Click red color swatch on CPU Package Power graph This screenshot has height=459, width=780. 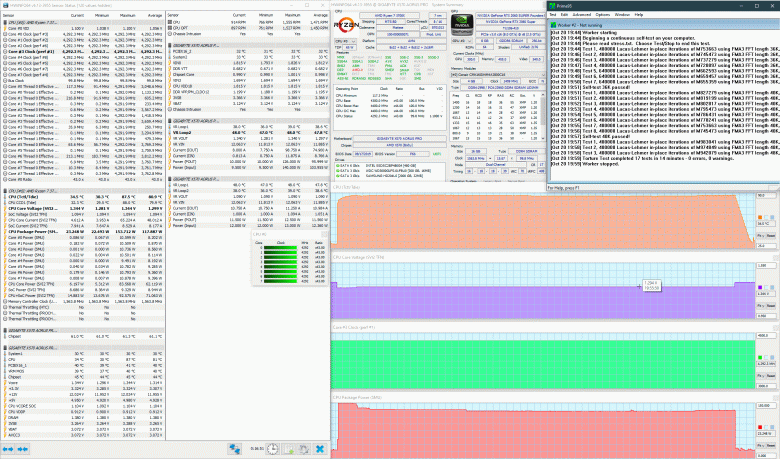click(760, 427)
